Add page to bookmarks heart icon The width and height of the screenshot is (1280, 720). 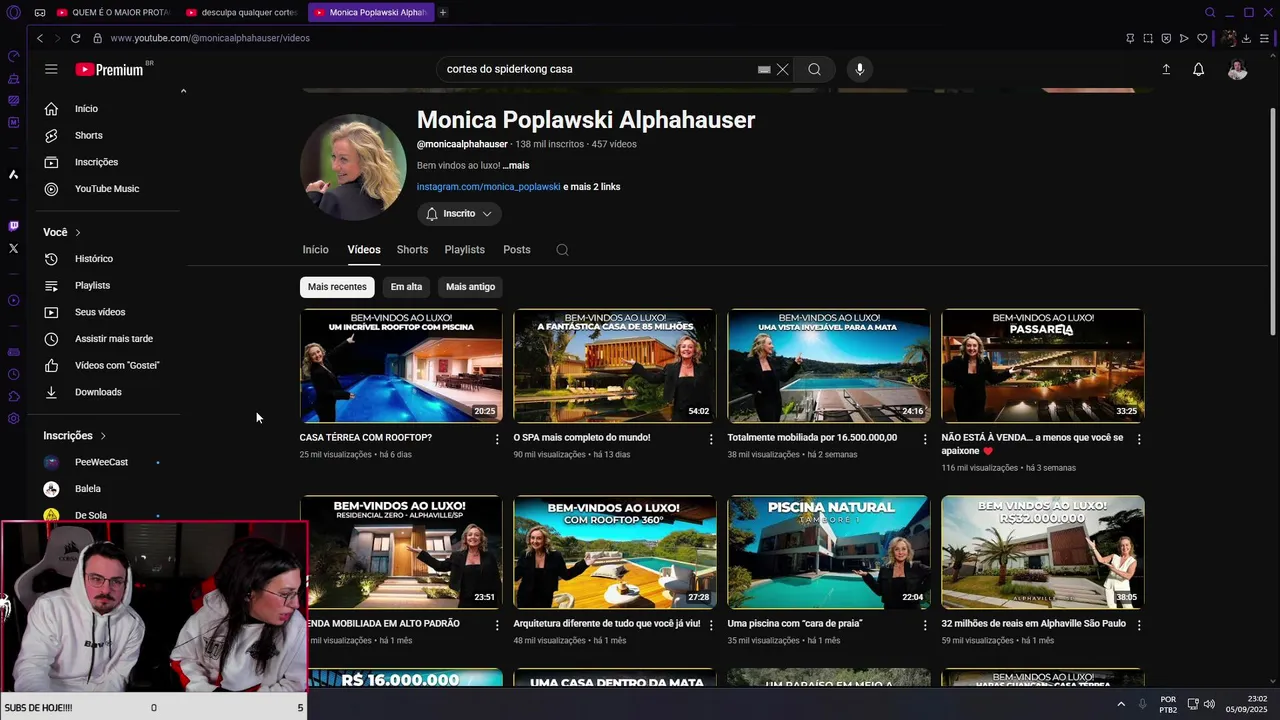[x=1202, y=38]
